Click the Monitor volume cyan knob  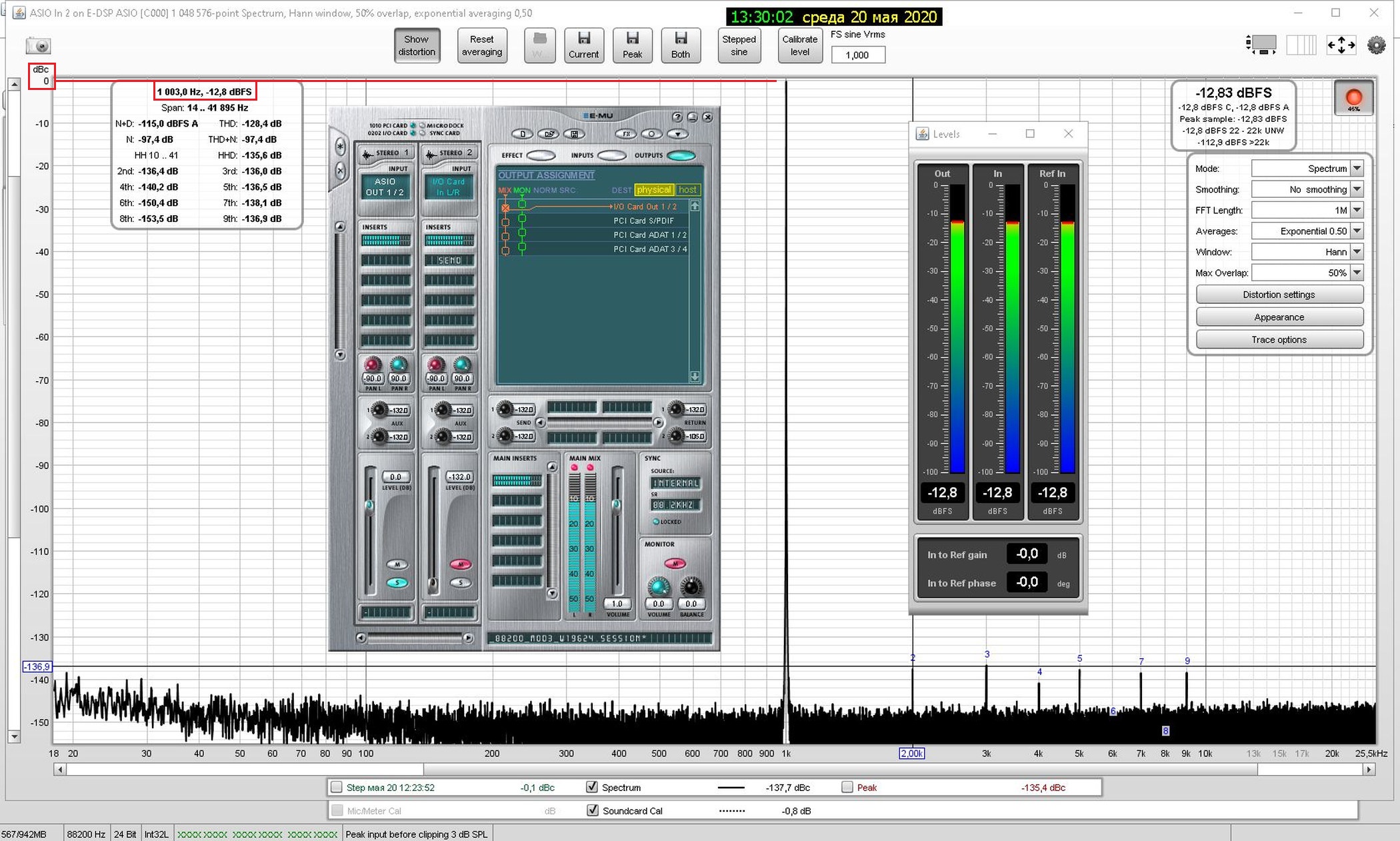coord(659,587)
